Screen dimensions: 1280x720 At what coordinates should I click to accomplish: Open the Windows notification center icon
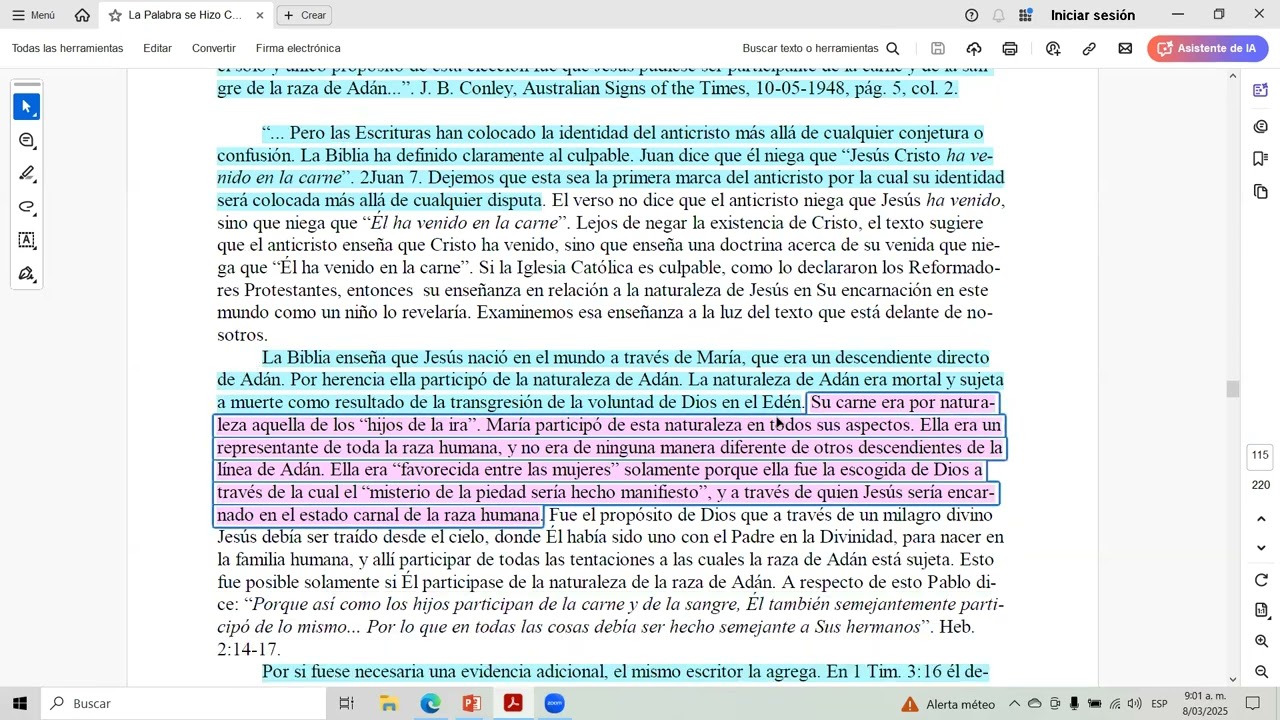pyautogui.click(x=1253, y=704)
